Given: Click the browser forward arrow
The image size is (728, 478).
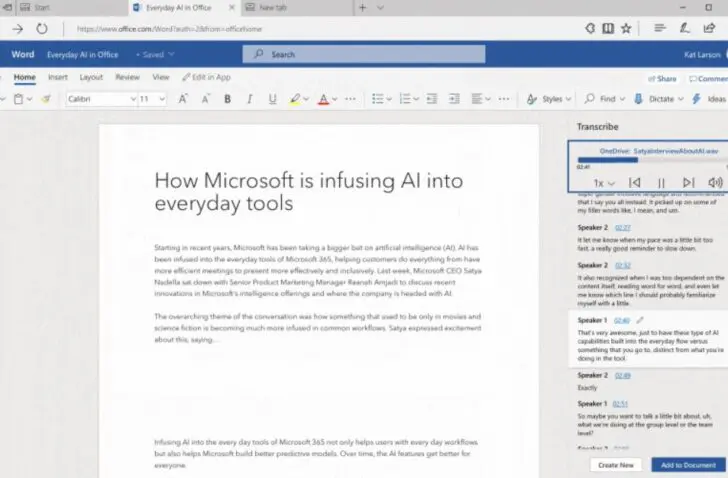Looking at the screenshot, I should pyautogui.click(x=18, y=29).
